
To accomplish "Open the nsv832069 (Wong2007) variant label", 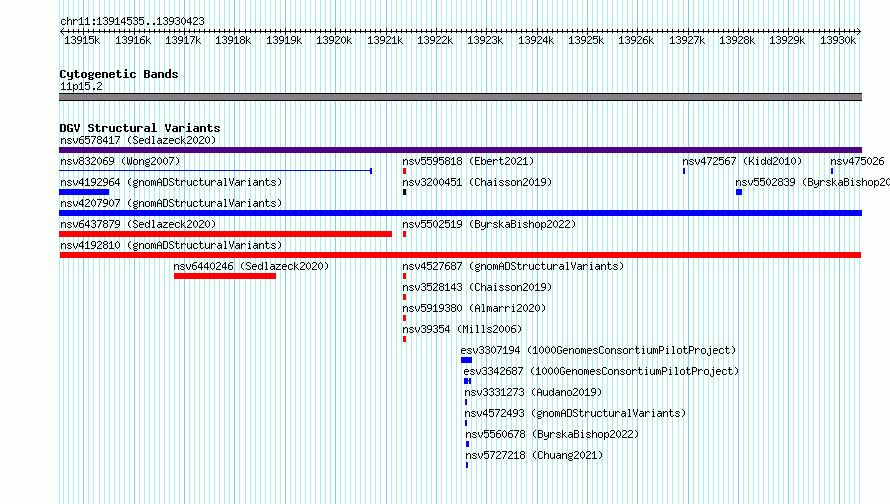I will click(120, 161).
